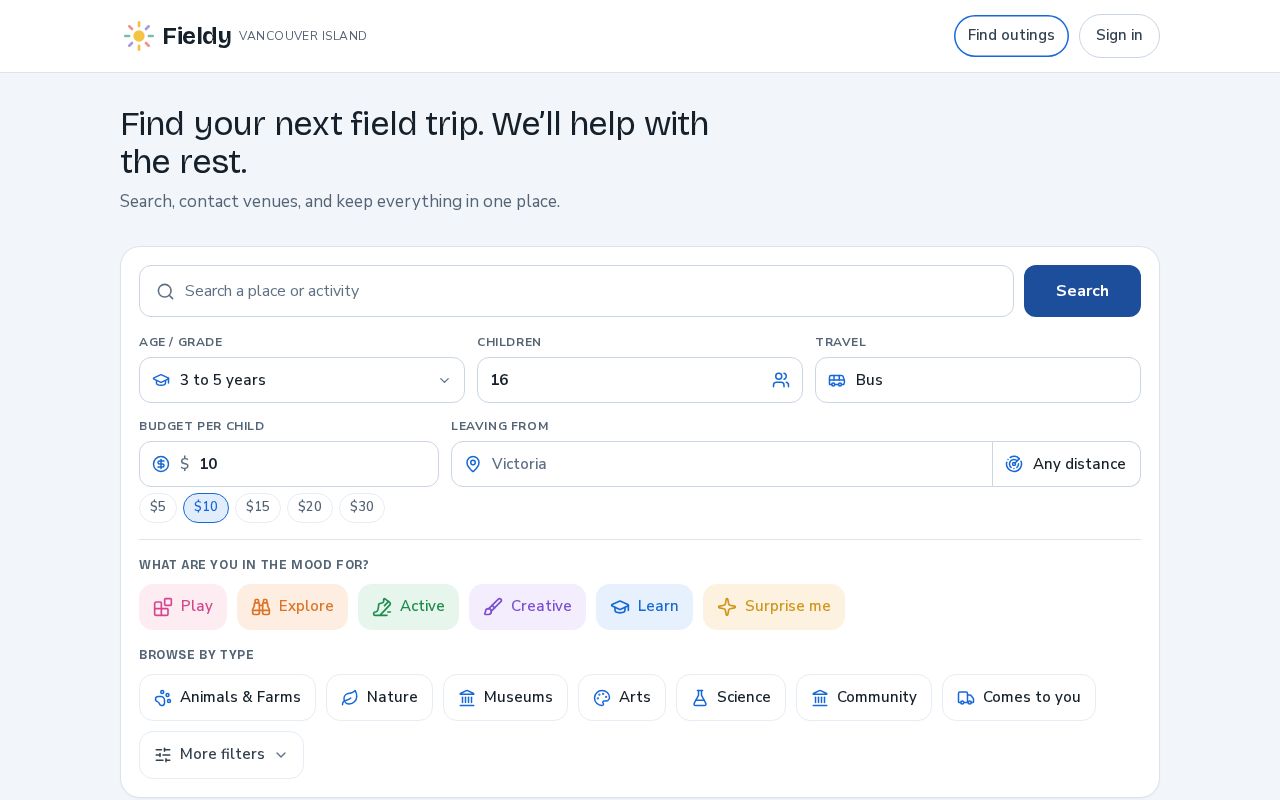Click the brush icon on Creative chip
Image resolution: width=1280 pixels, height=800 pixels.
click(493, 607)
